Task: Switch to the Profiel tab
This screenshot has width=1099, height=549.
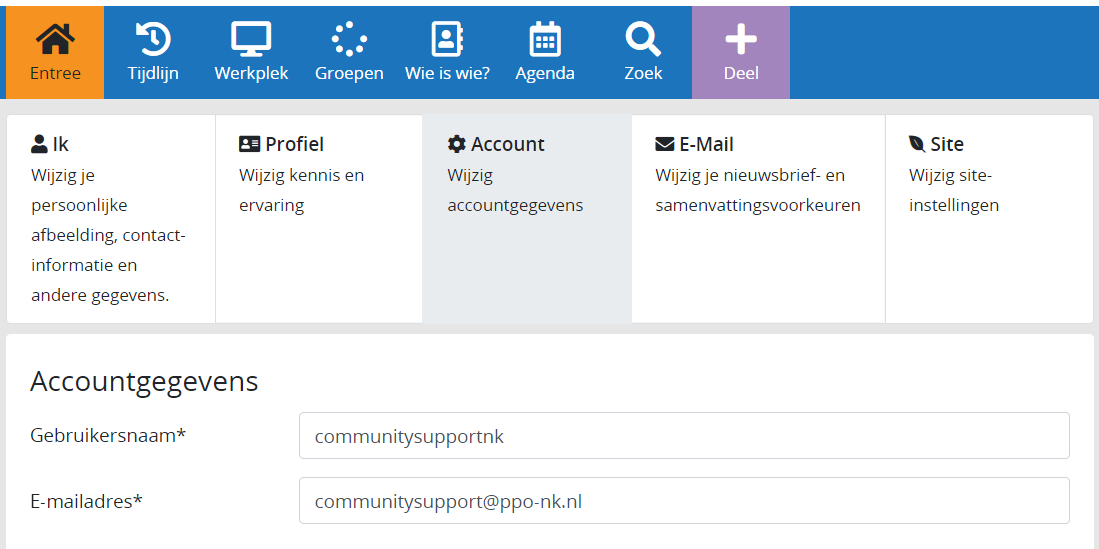Action: pos(319,219)
